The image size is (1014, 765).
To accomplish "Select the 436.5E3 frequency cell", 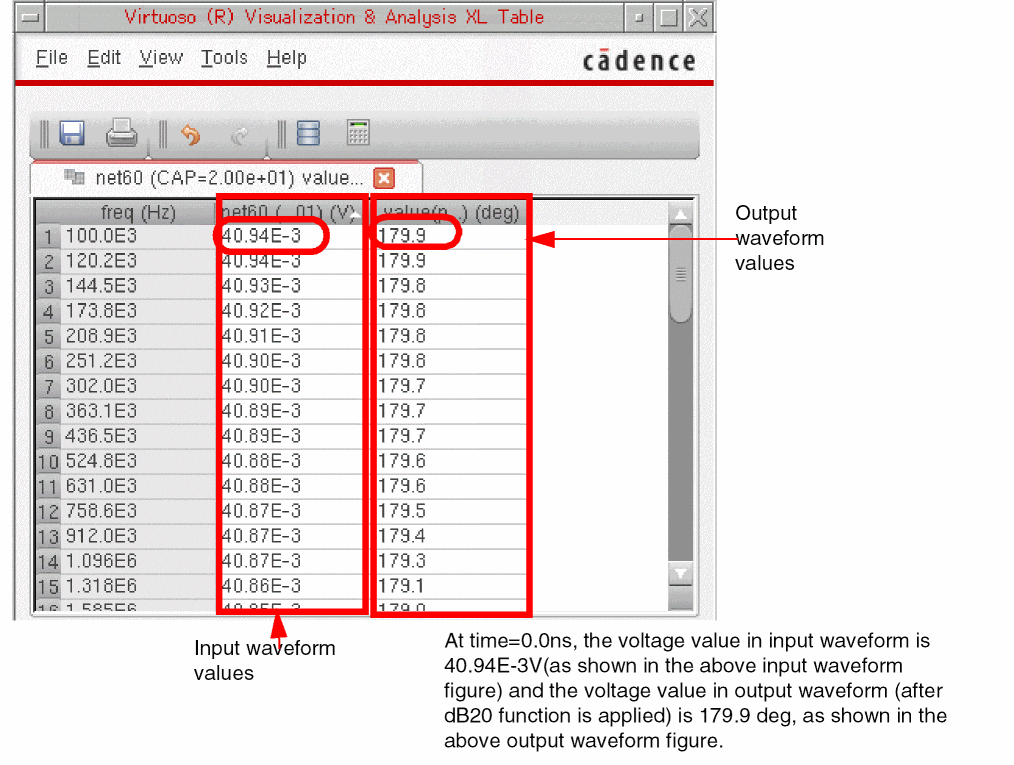I will (x=138, y=436).
